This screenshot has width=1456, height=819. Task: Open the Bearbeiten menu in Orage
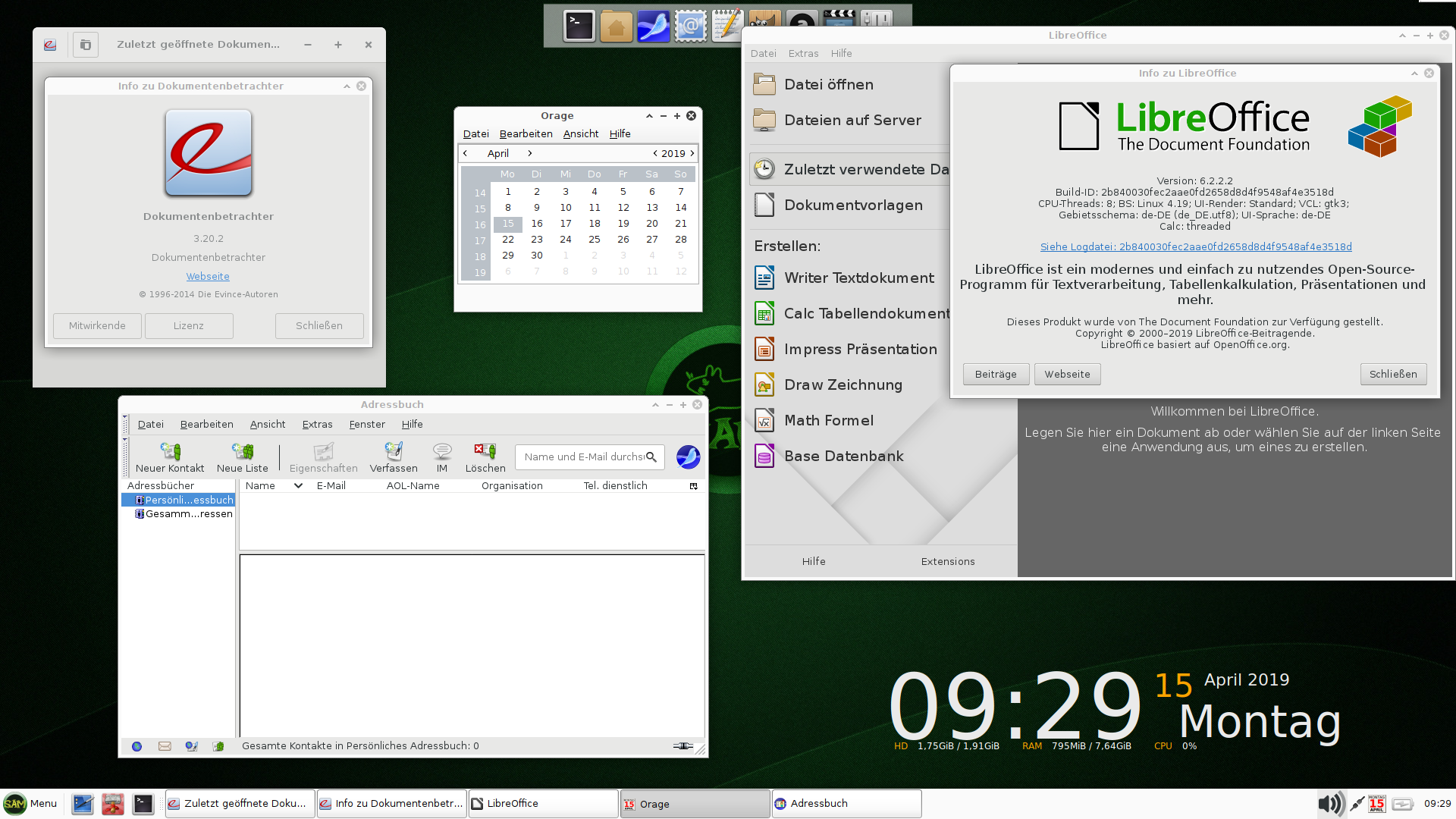click(526, 134)
